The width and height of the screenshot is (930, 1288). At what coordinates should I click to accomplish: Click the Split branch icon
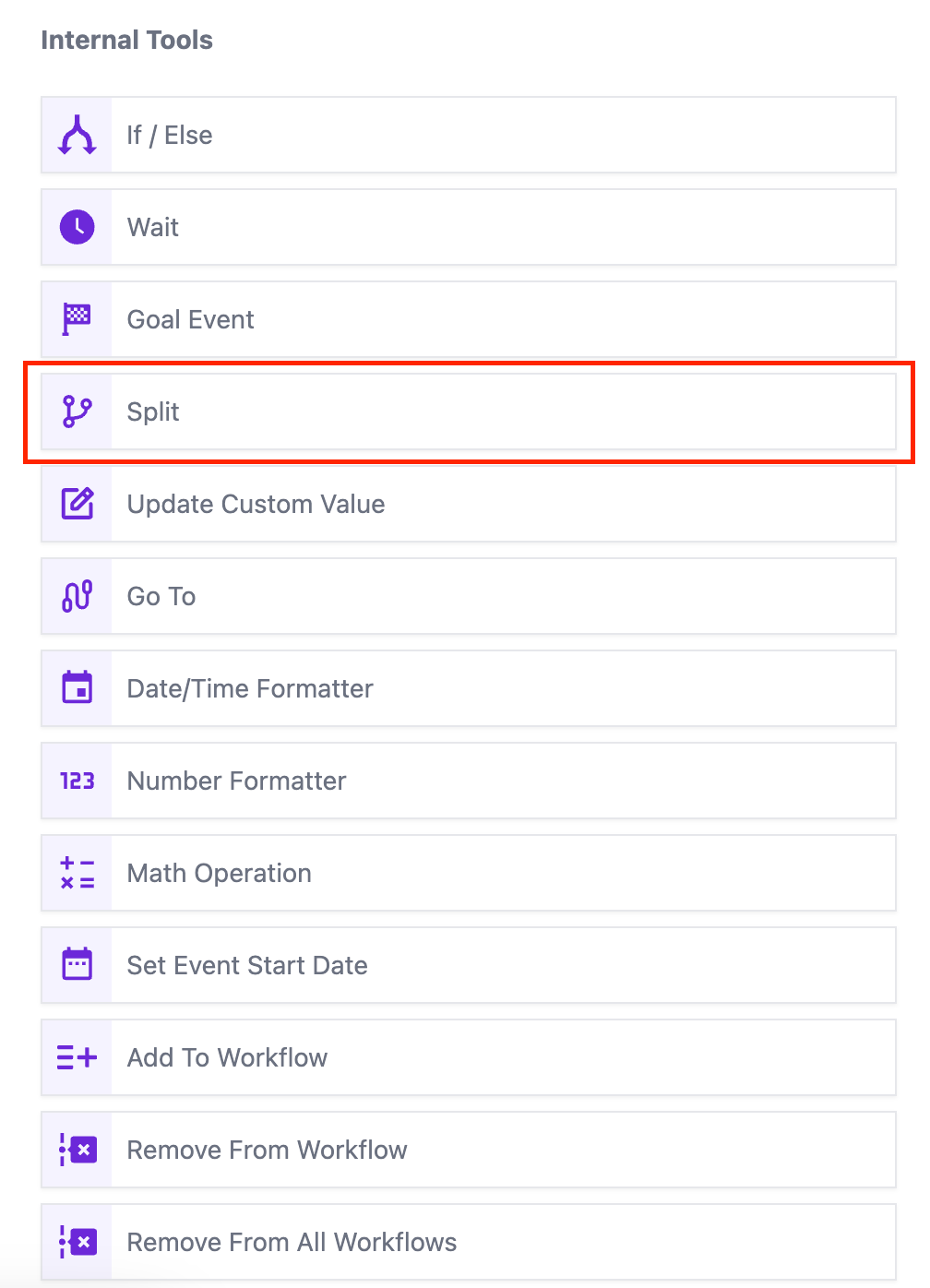coord(77,411)
